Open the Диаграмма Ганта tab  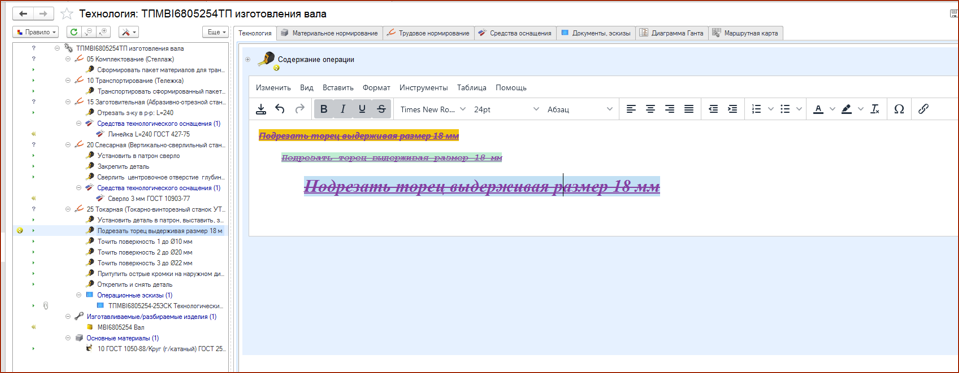[672, 33]
